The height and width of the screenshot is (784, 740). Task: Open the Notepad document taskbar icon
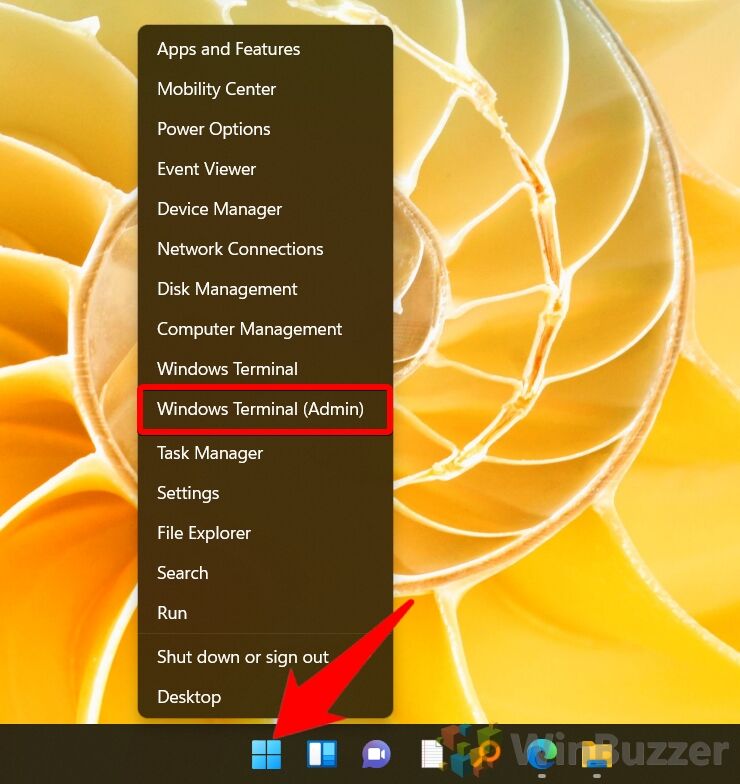click(x=432, y=754)
